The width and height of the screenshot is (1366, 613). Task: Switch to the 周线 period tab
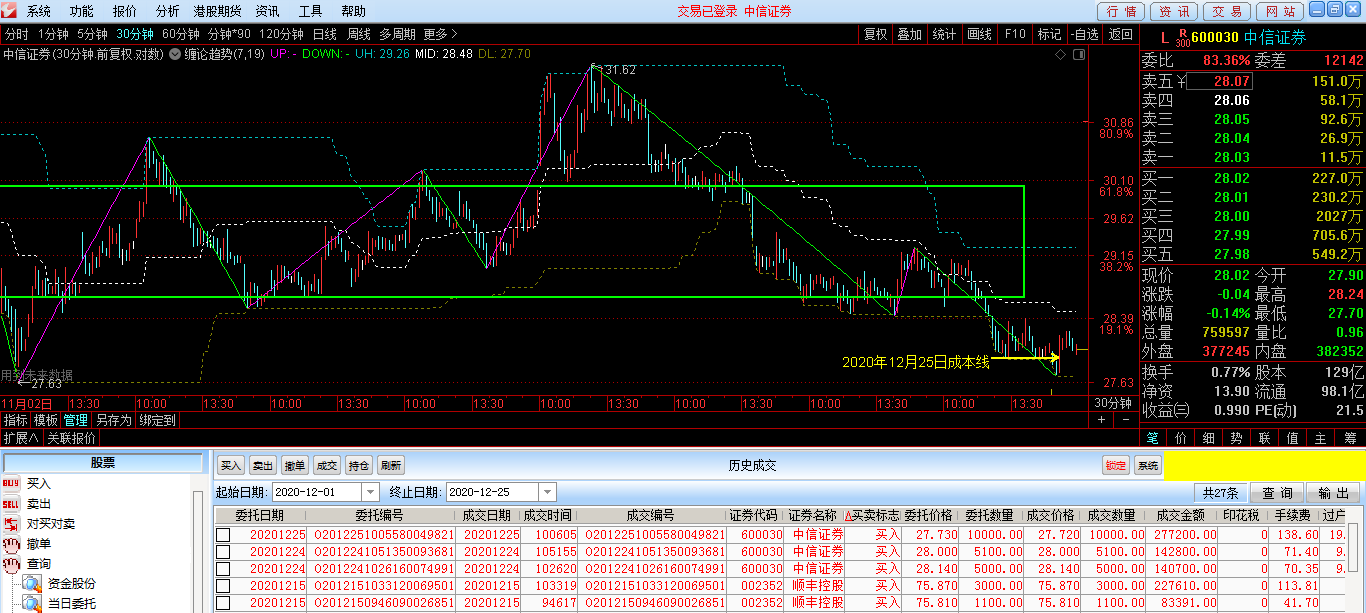(x=358, y=34)
